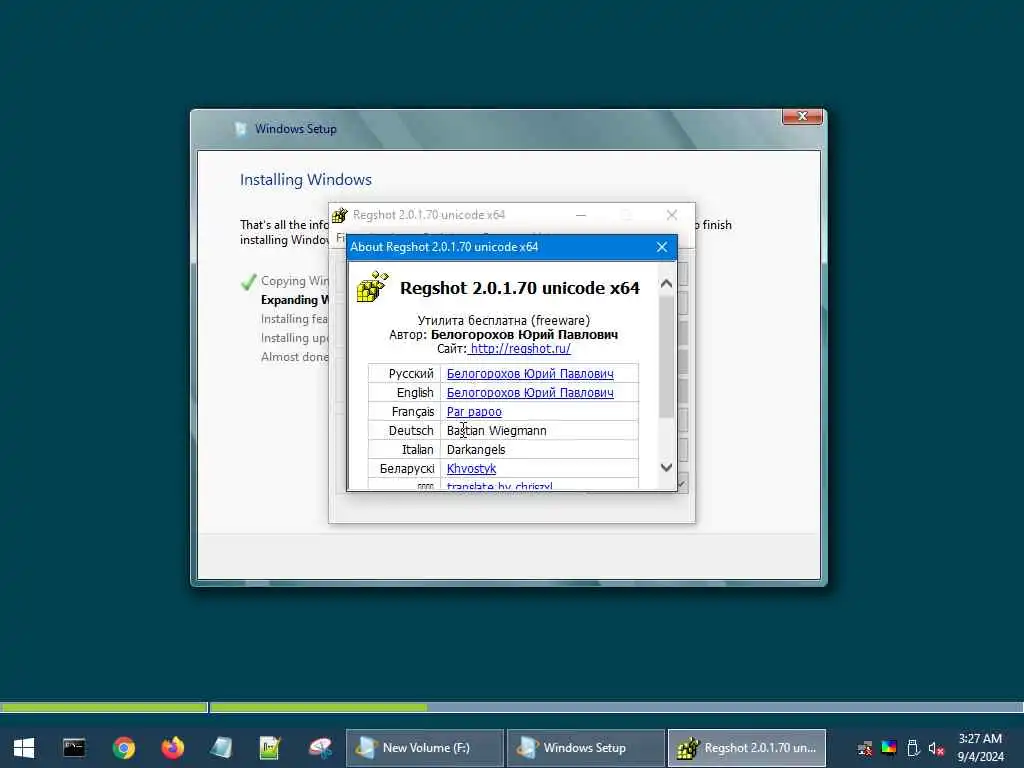Click the network disconnected tray icon
This screenshot has width=1024, height=768.
click(x=865, y=748)
